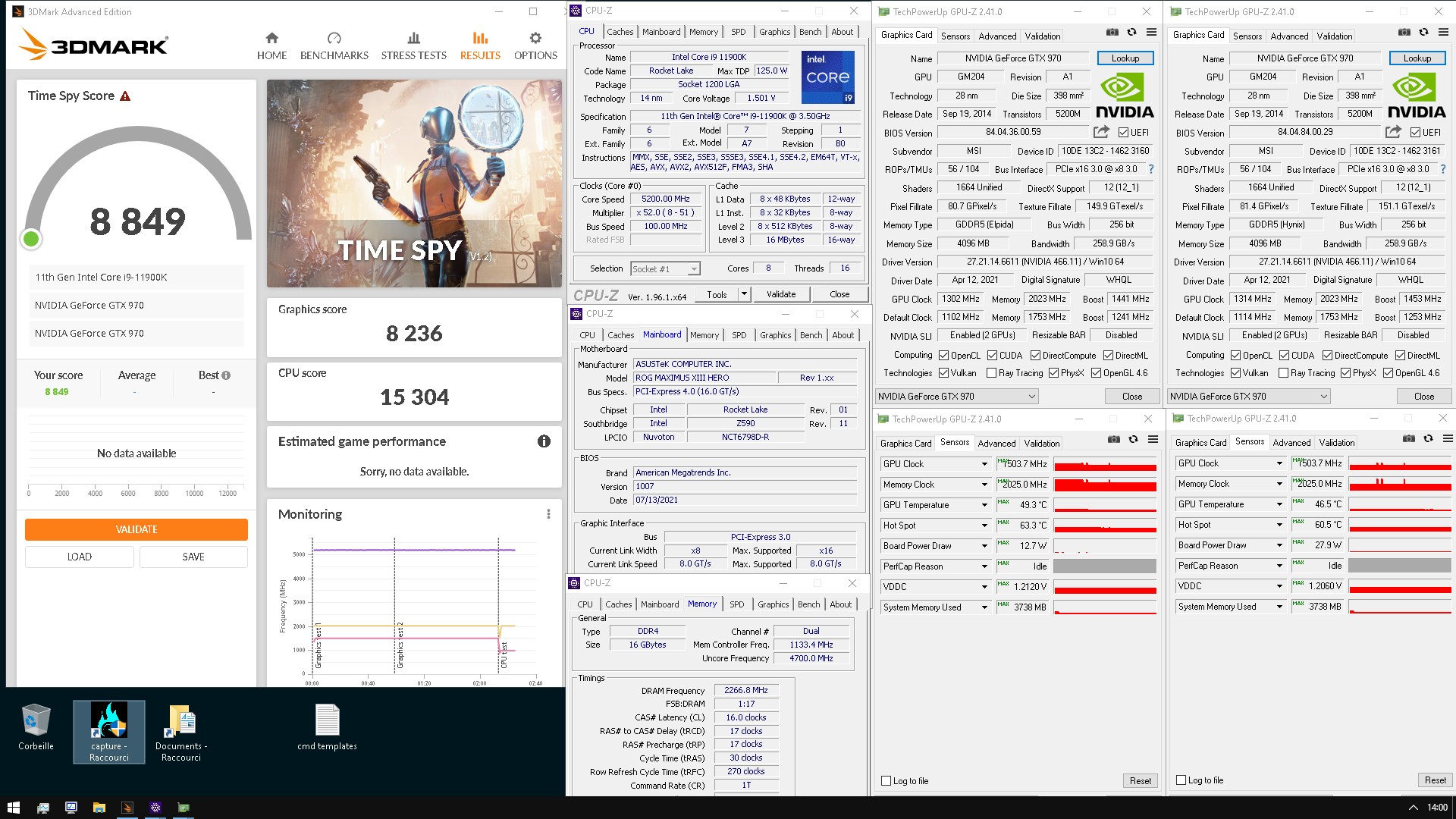
Task: Open Monitoring three-dot options menu
Action: (x=548, y=514)
